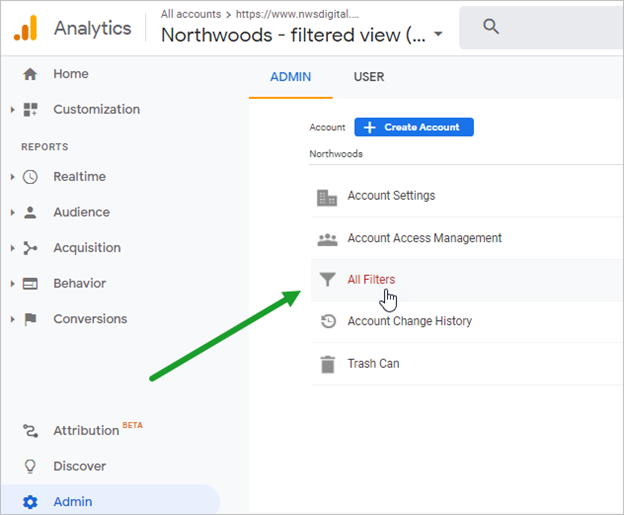
Task: Click the All Filters funnel icon
Action: tap(328, 279)
